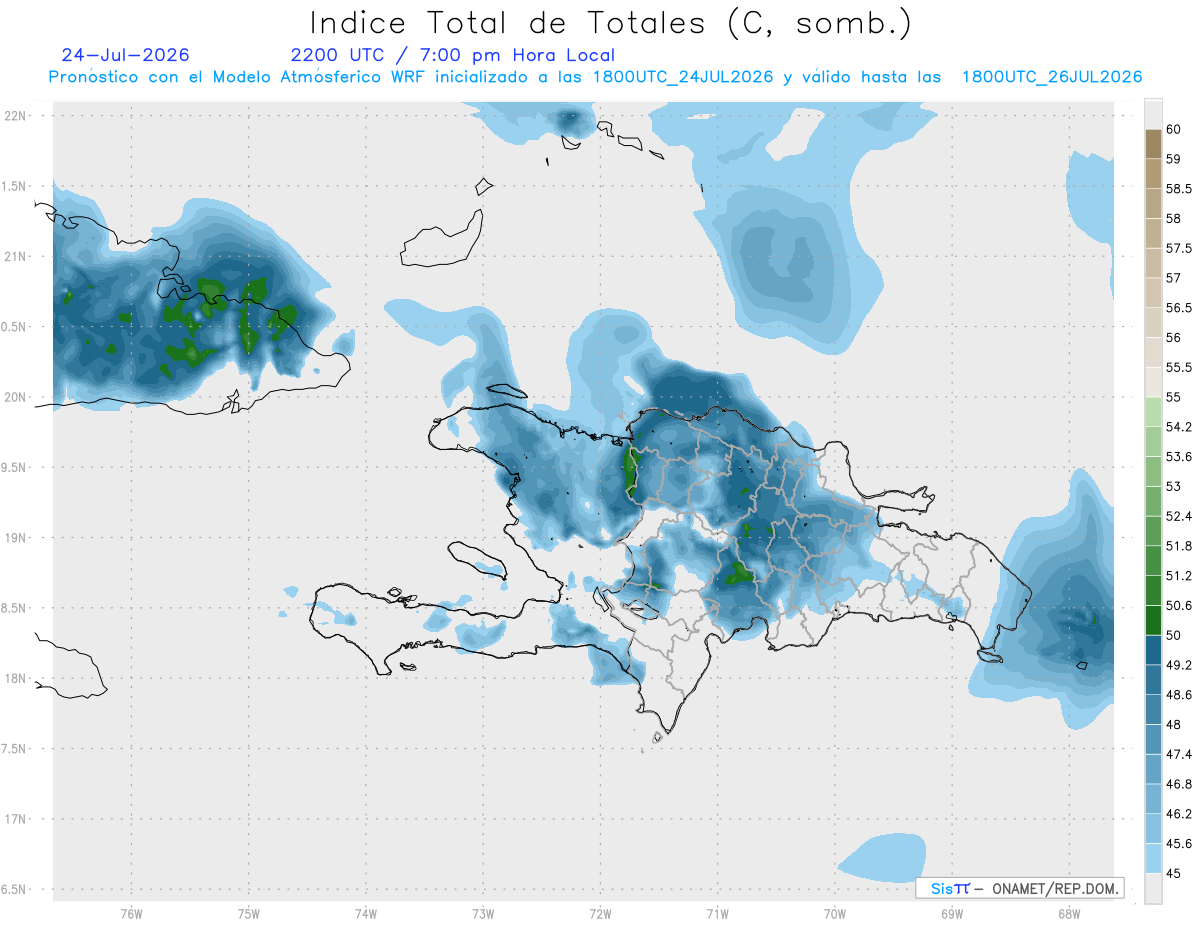This screenshot has width=1200, height=927.
Task: Click the colorbar value "56.5"
Action: (x=1179, y=308)
